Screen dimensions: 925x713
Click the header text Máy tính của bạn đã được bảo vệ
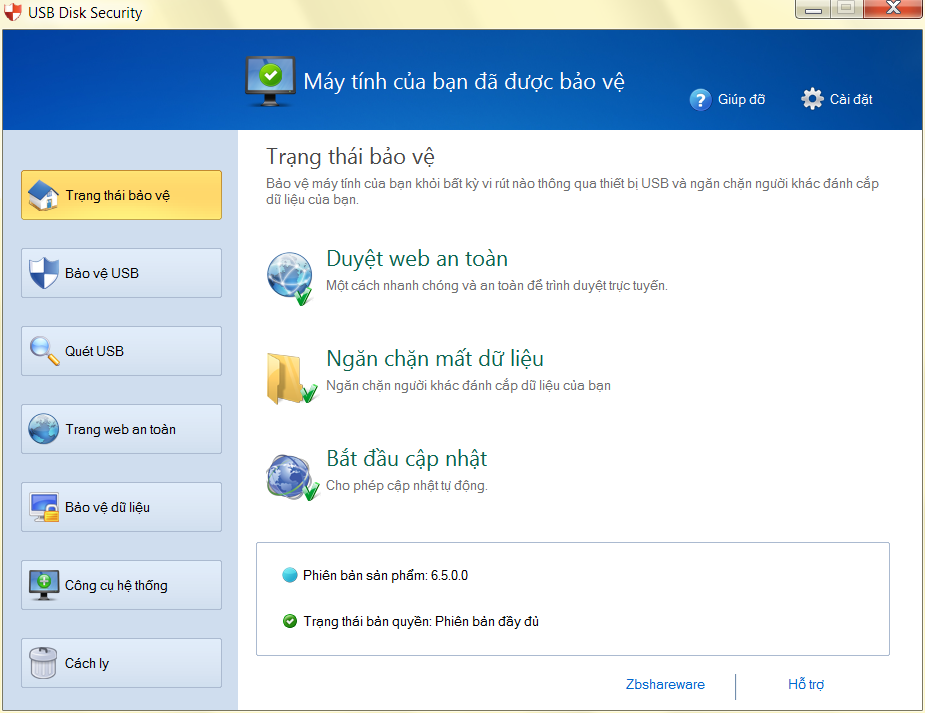(x=464, y=82)
